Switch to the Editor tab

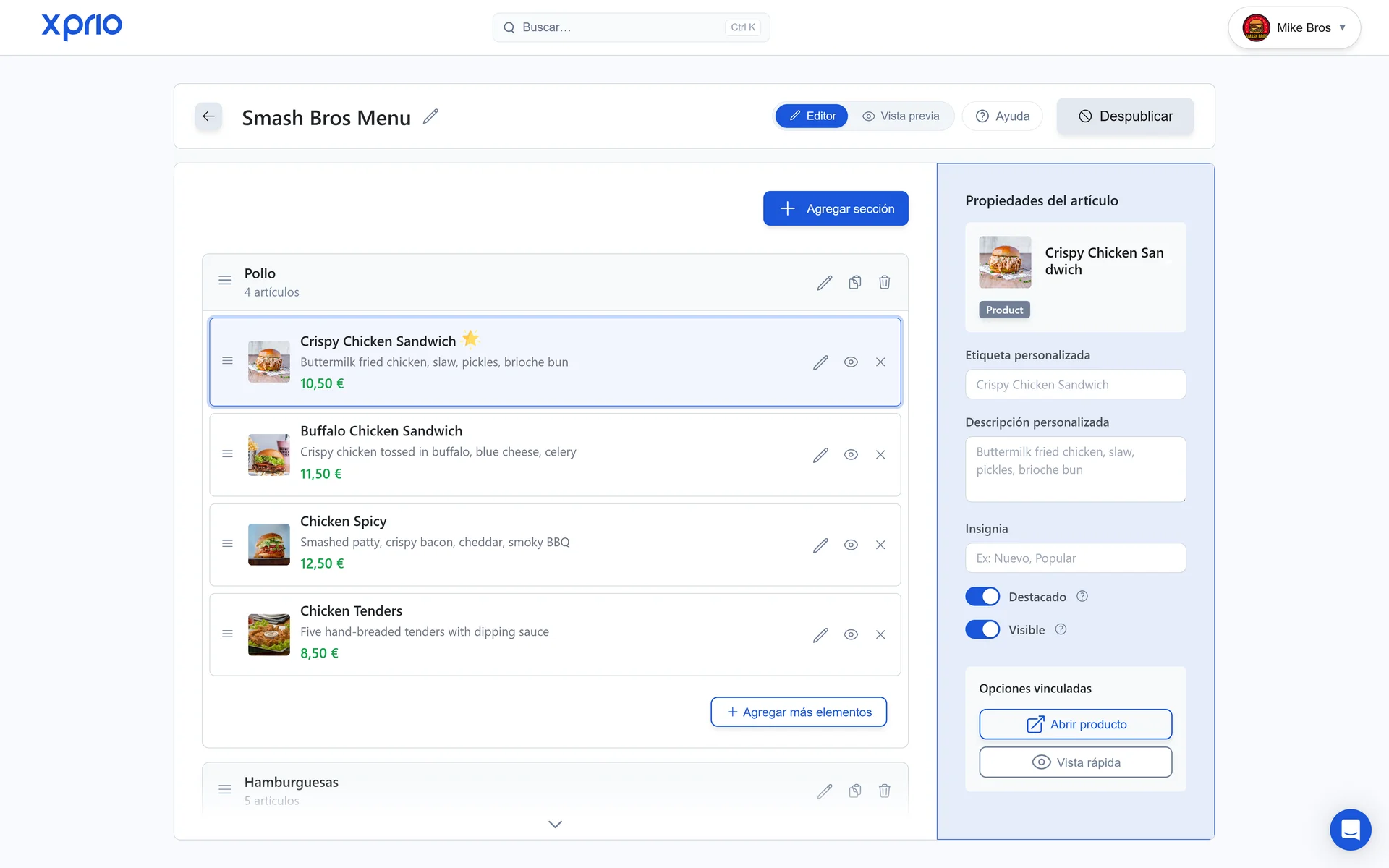[x=811, y=116]
